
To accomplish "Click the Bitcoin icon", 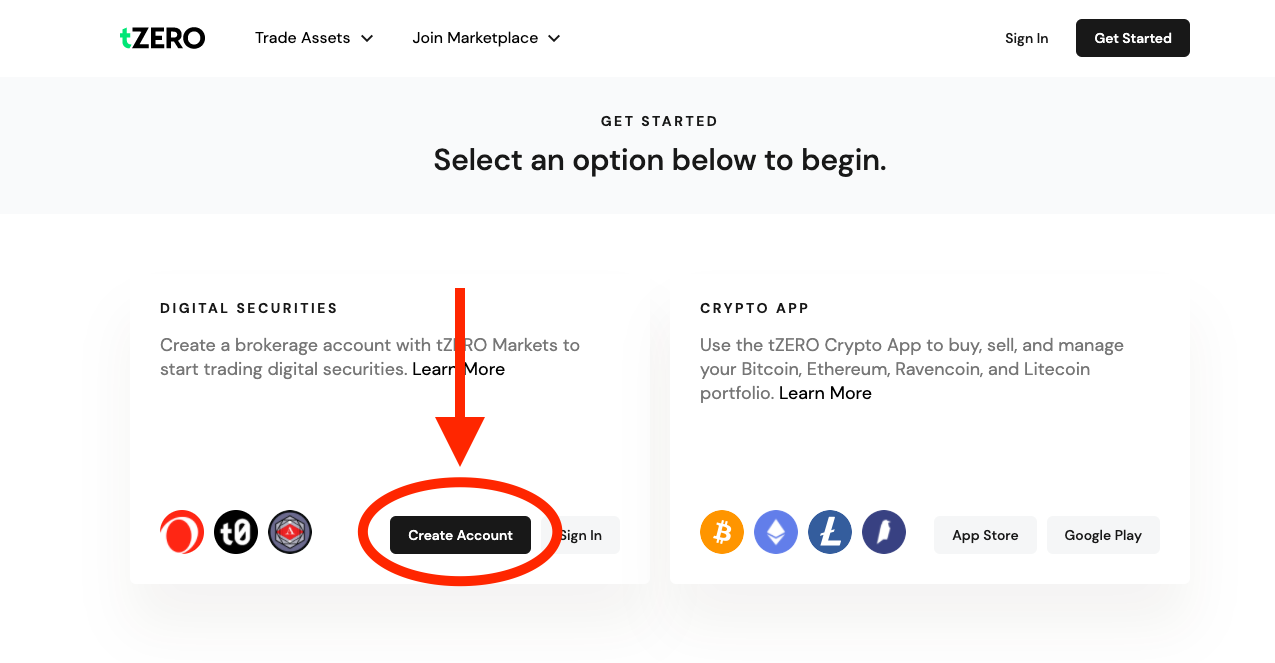I will click(721, 531).
